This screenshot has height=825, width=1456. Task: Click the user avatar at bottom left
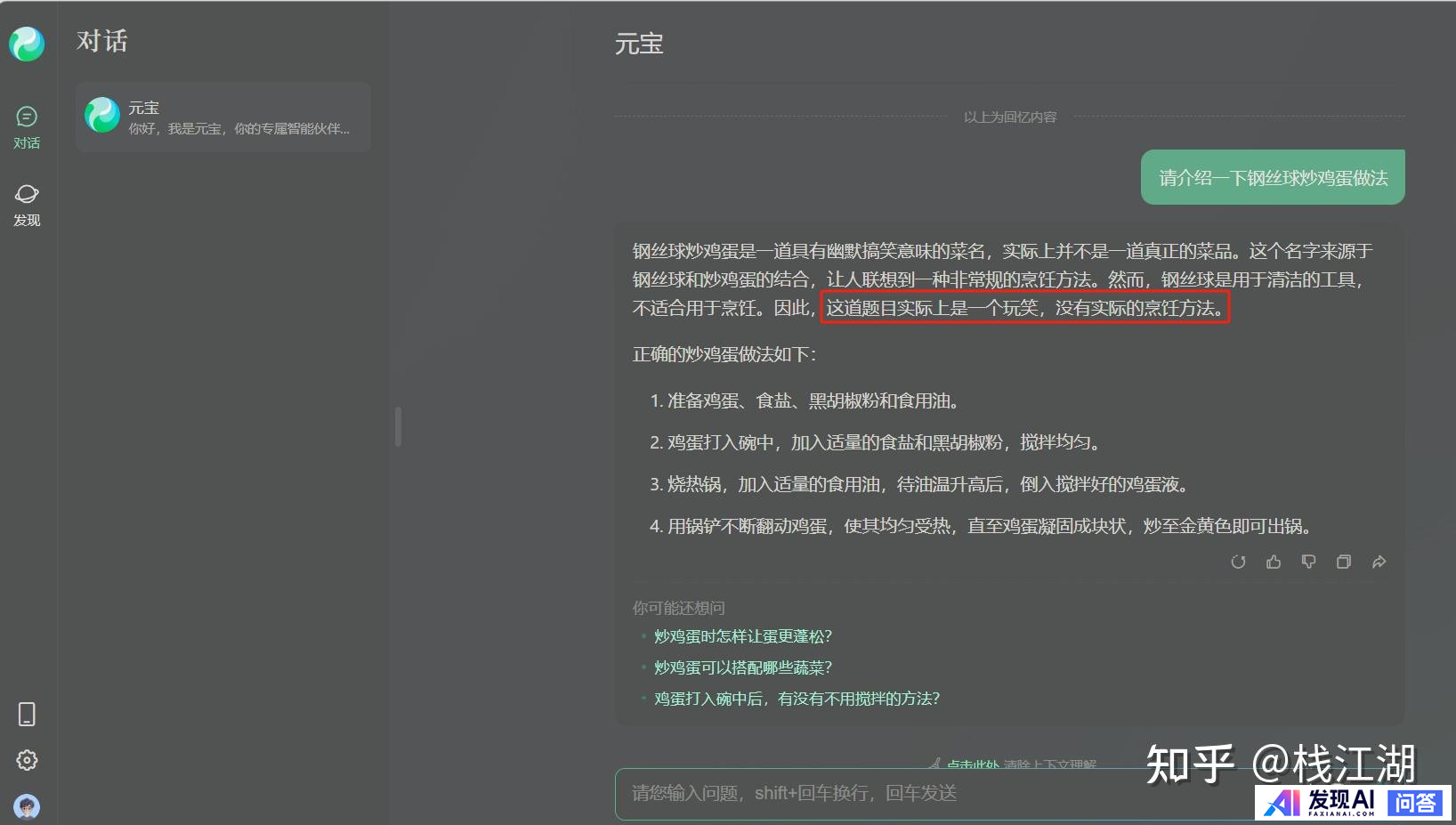pyautogui.click(x=27, y=806)
